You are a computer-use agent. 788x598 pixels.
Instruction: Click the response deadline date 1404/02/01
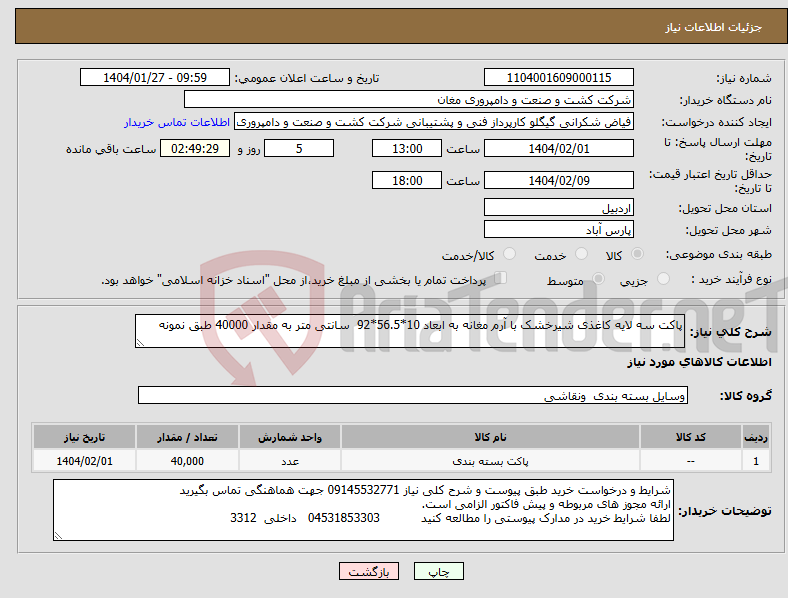pyautogui.click(x=558, y=148)
